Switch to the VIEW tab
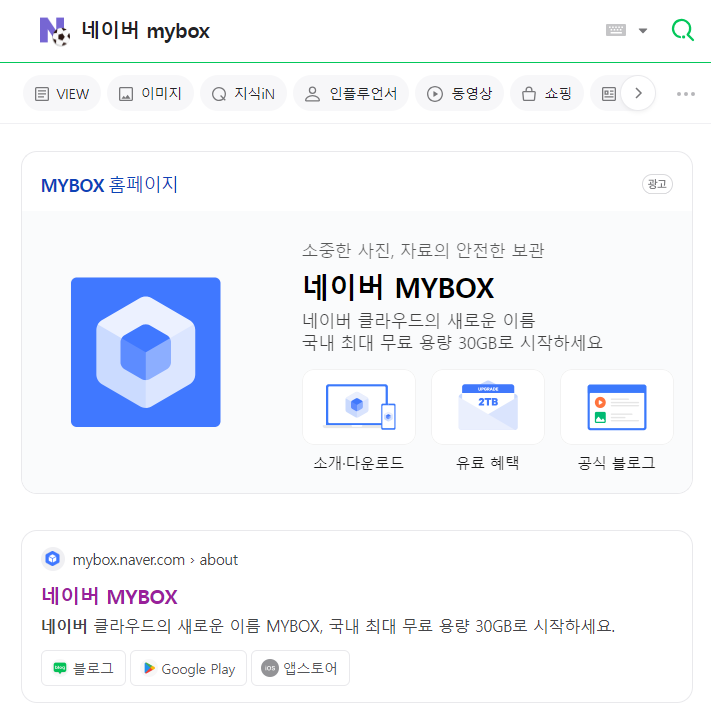The height and width of the screenshot is (712, 711). pyautogui.click(x=62, y=94)
